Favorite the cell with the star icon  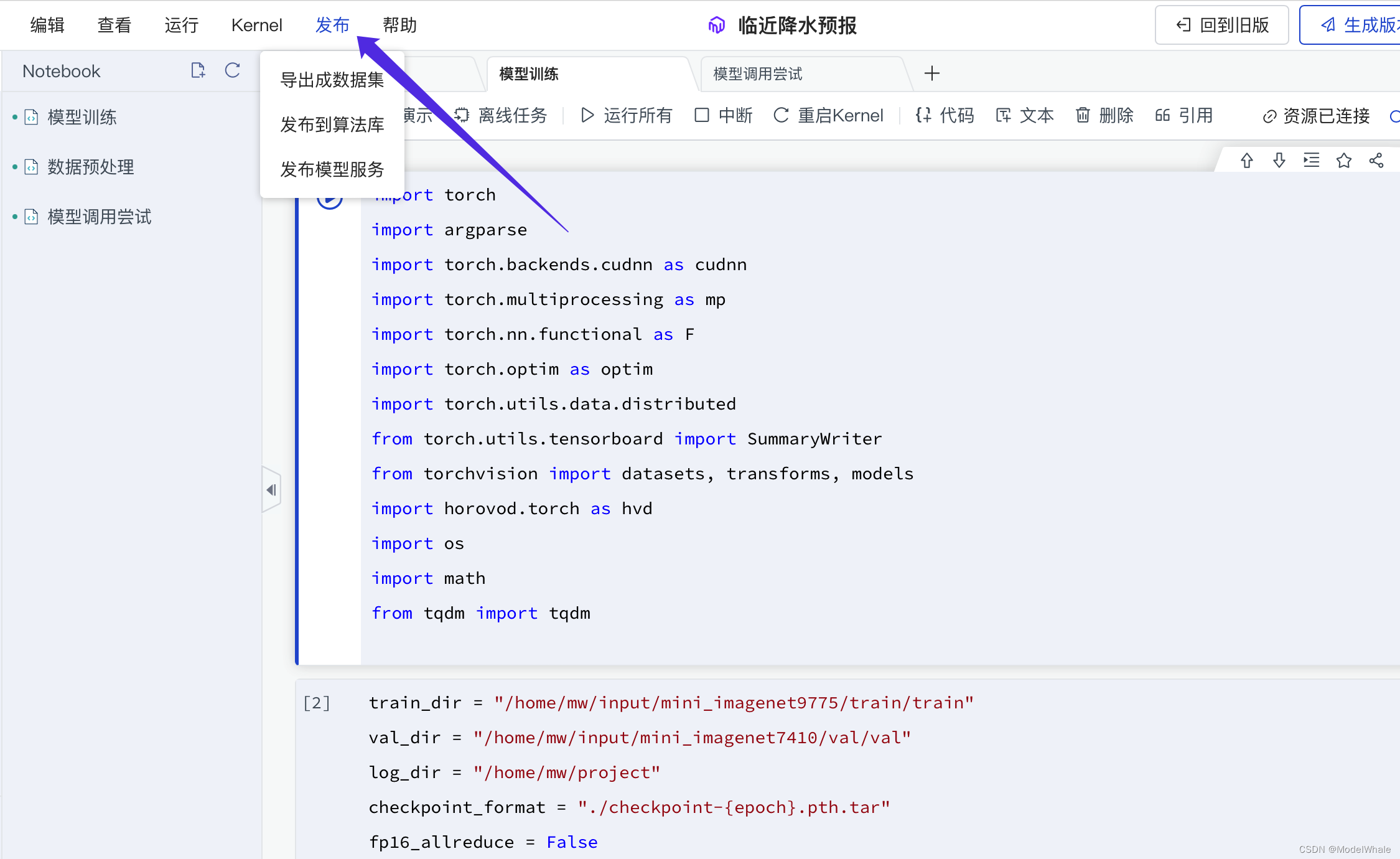[x=1344, y=161]
